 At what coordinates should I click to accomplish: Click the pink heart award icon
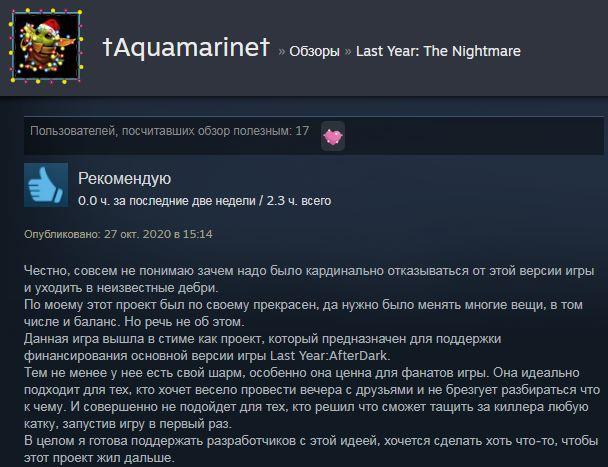coord(333,136)
